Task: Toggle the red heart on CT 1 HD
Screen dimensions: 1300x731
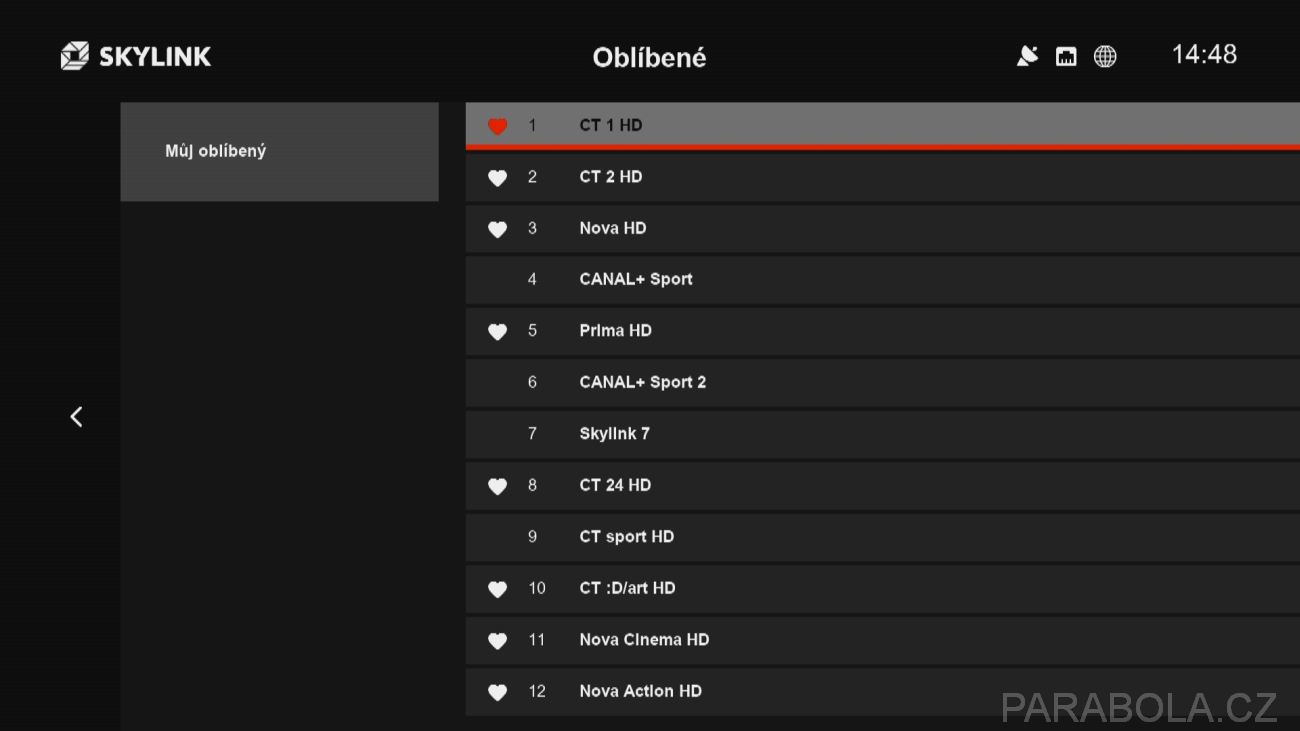Action: coord(497,126)
